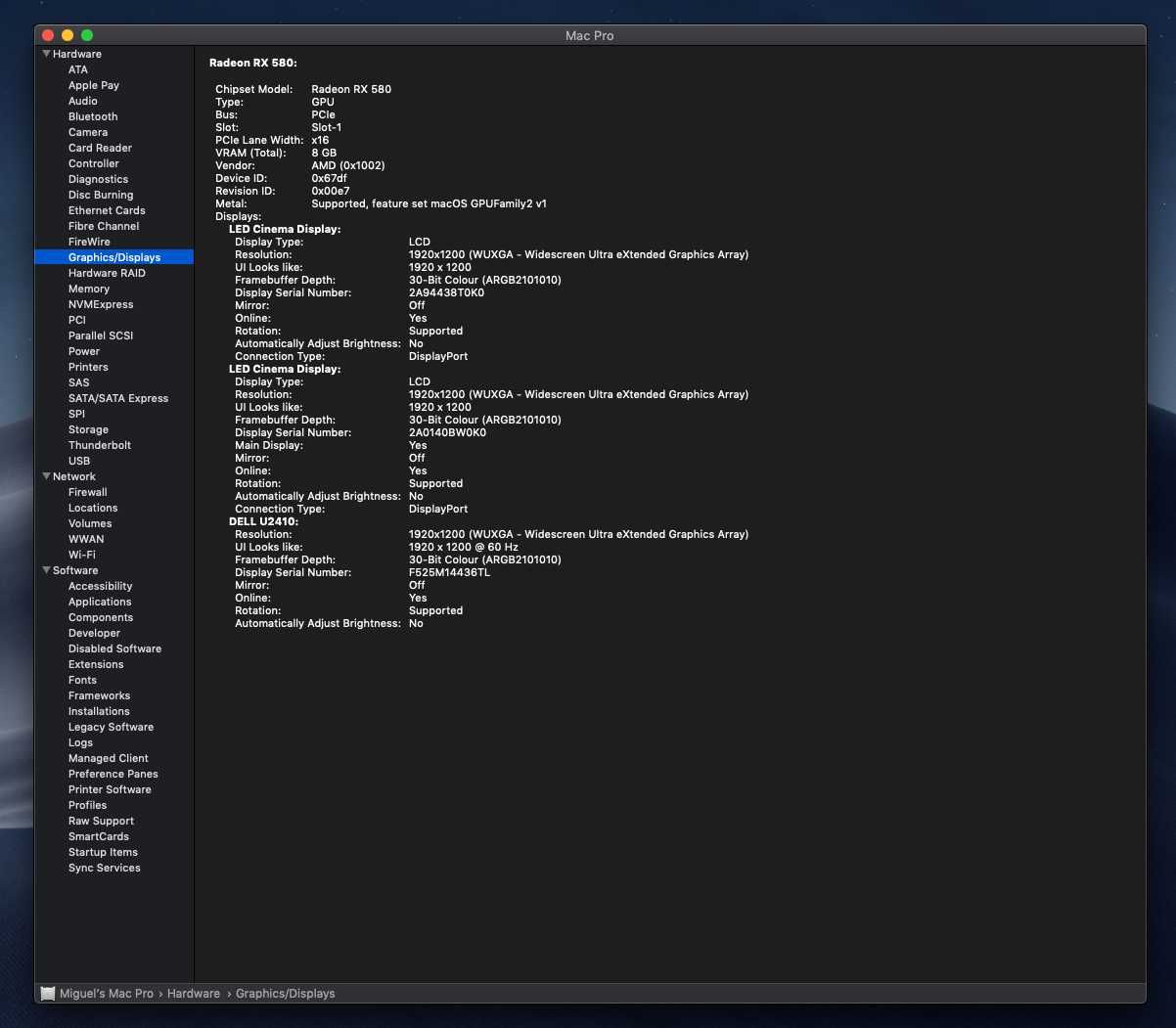This screenshot has height=1028, width=1176.
Task: Open the WWAN entry
Action: point(86,539)
